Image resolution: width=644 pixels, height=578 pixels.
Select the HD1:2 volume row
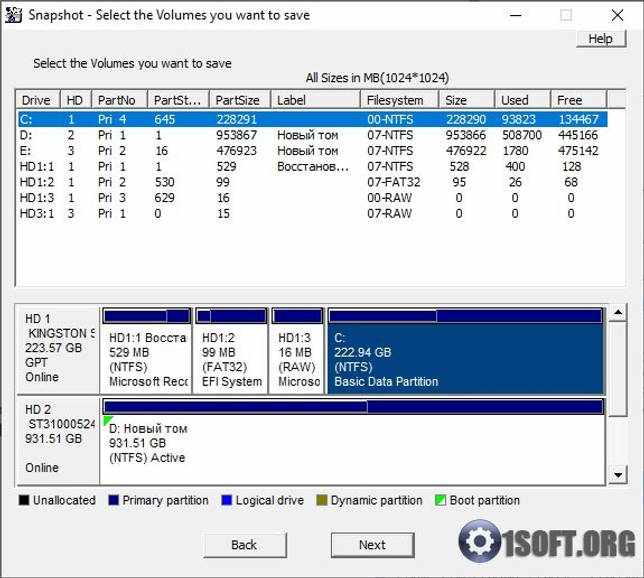313,182
